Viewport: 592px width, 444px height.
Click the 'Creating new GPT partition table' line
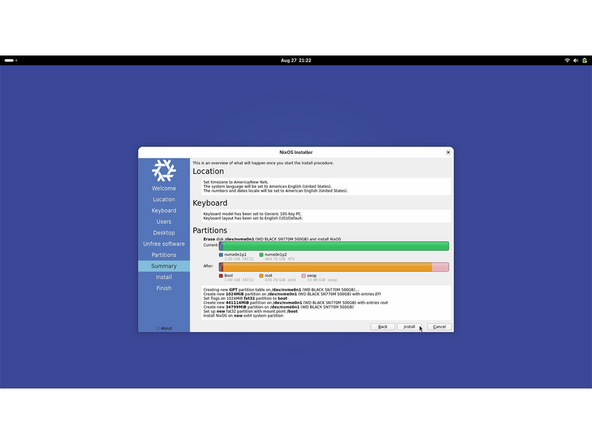click(x=281, y=290)
